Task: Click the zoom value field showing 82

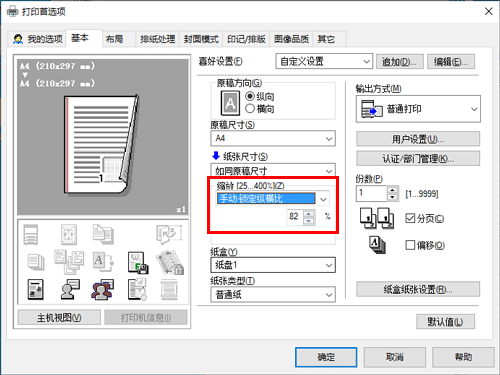Action: (x=295, y=217)
